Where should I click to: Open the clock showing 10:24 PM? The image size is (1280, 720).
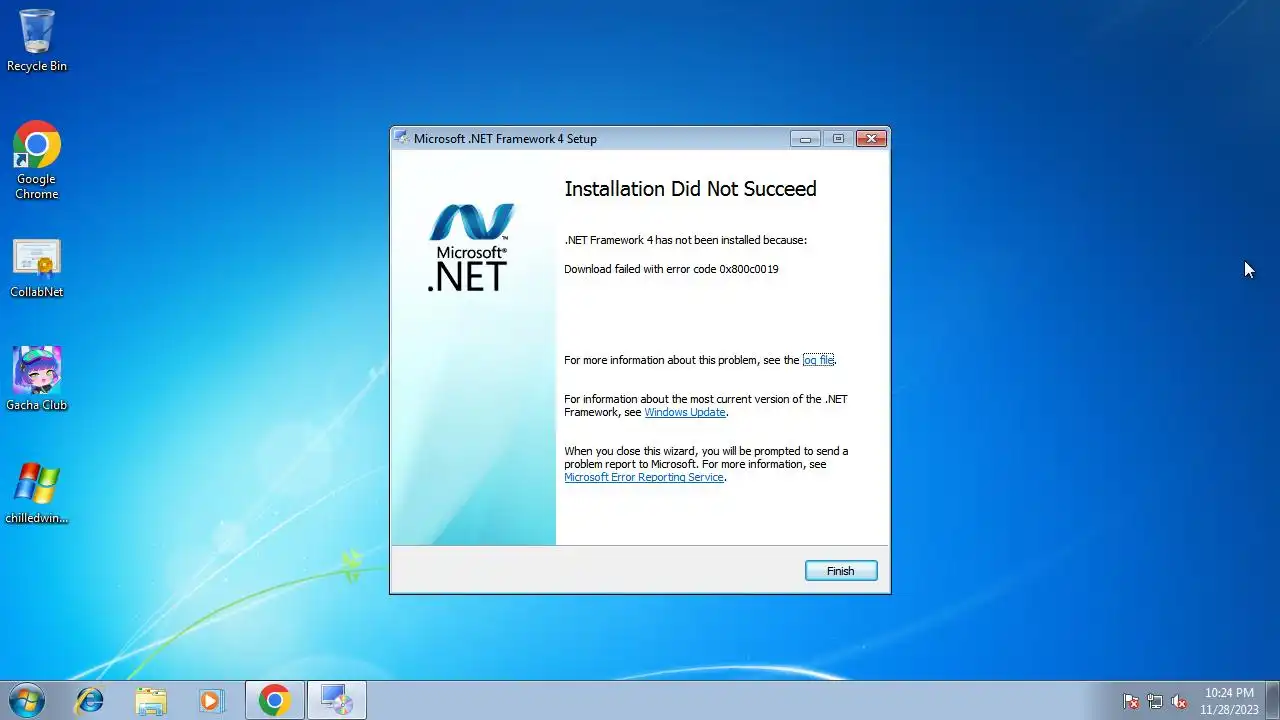tap(1229, 700)
